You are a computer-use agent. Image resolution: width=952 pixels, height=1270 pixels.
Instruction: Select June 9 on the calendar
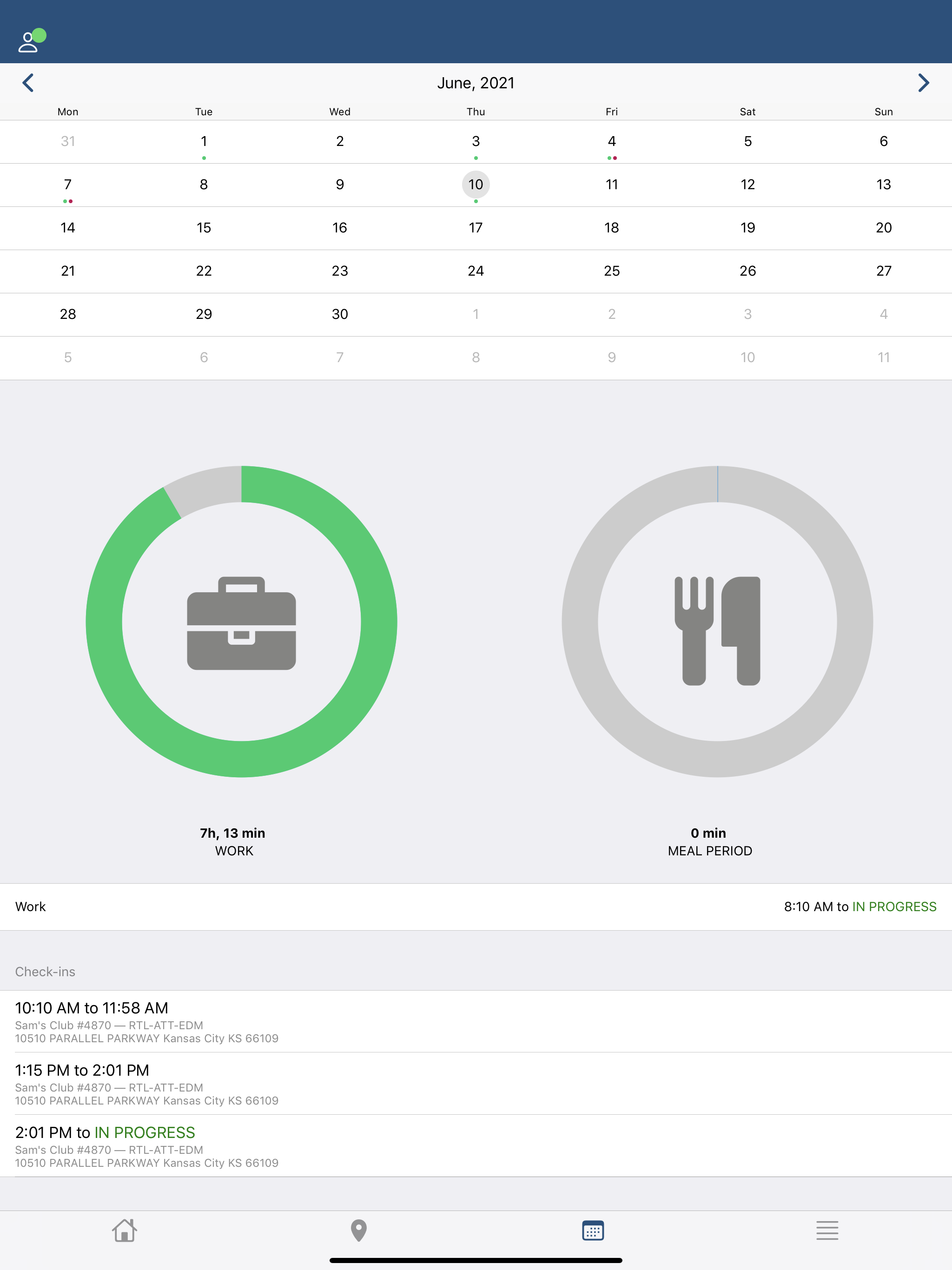[340, 185]
